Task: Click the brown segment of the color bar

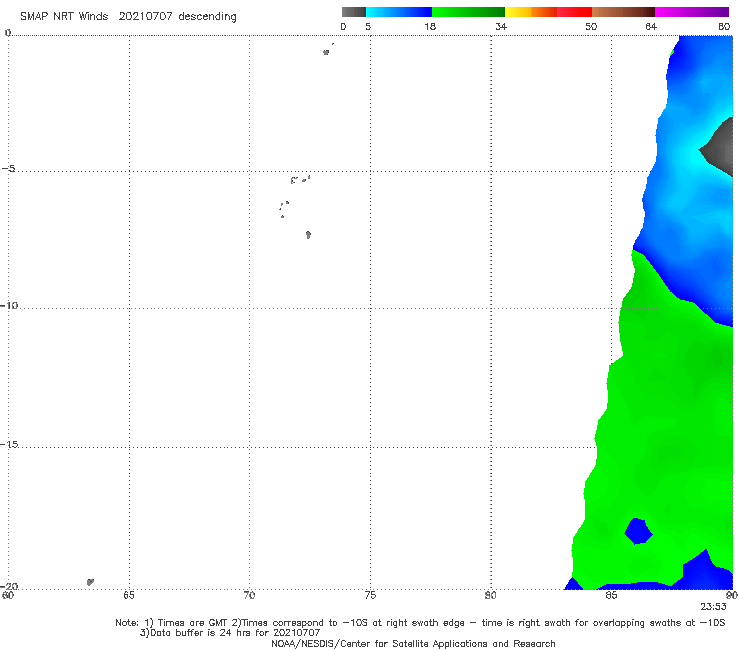Action: (623, 12)
